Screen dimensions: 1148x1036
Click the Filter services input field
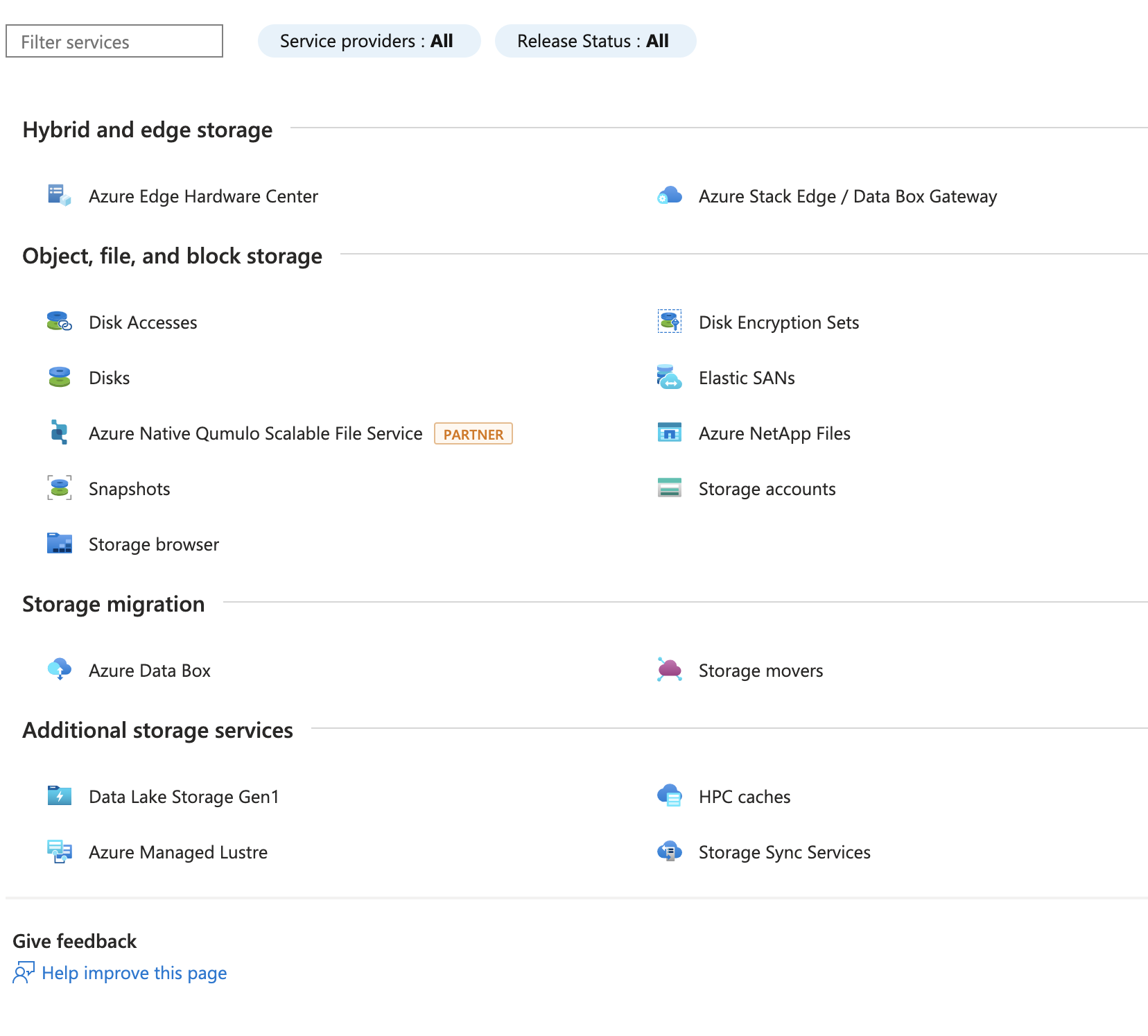114,42
